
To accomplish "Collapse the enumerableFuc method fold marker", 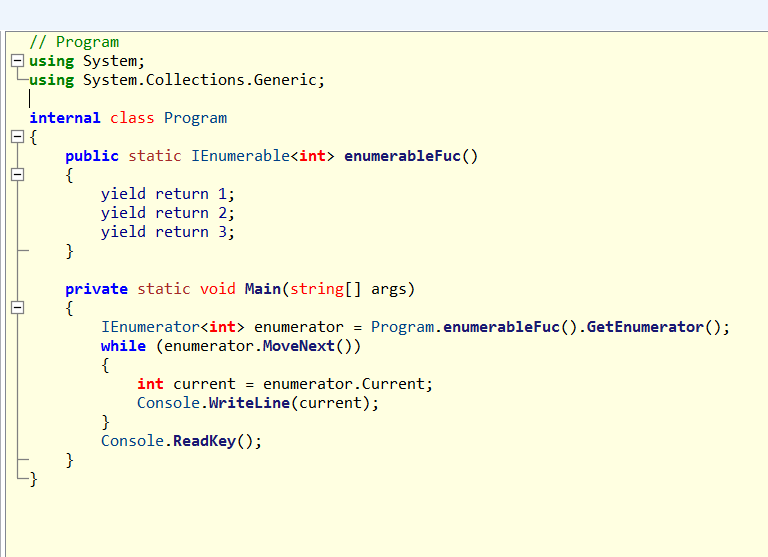I will 17,174.
